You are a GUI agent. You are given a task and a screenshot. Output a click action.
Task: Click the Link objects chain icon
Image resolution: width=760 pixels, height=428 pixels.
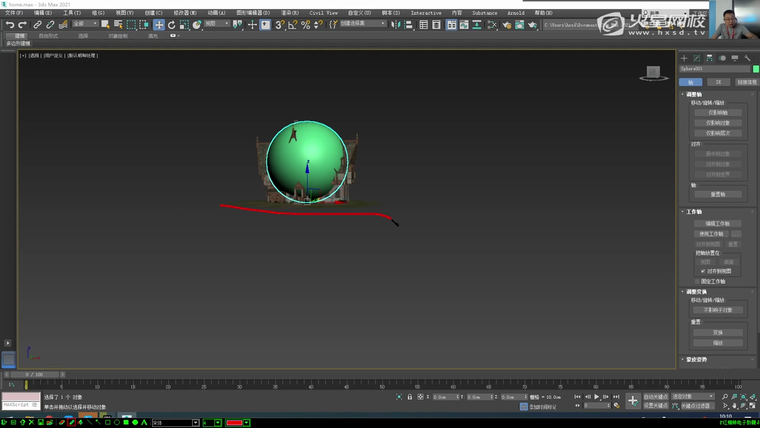37,24
